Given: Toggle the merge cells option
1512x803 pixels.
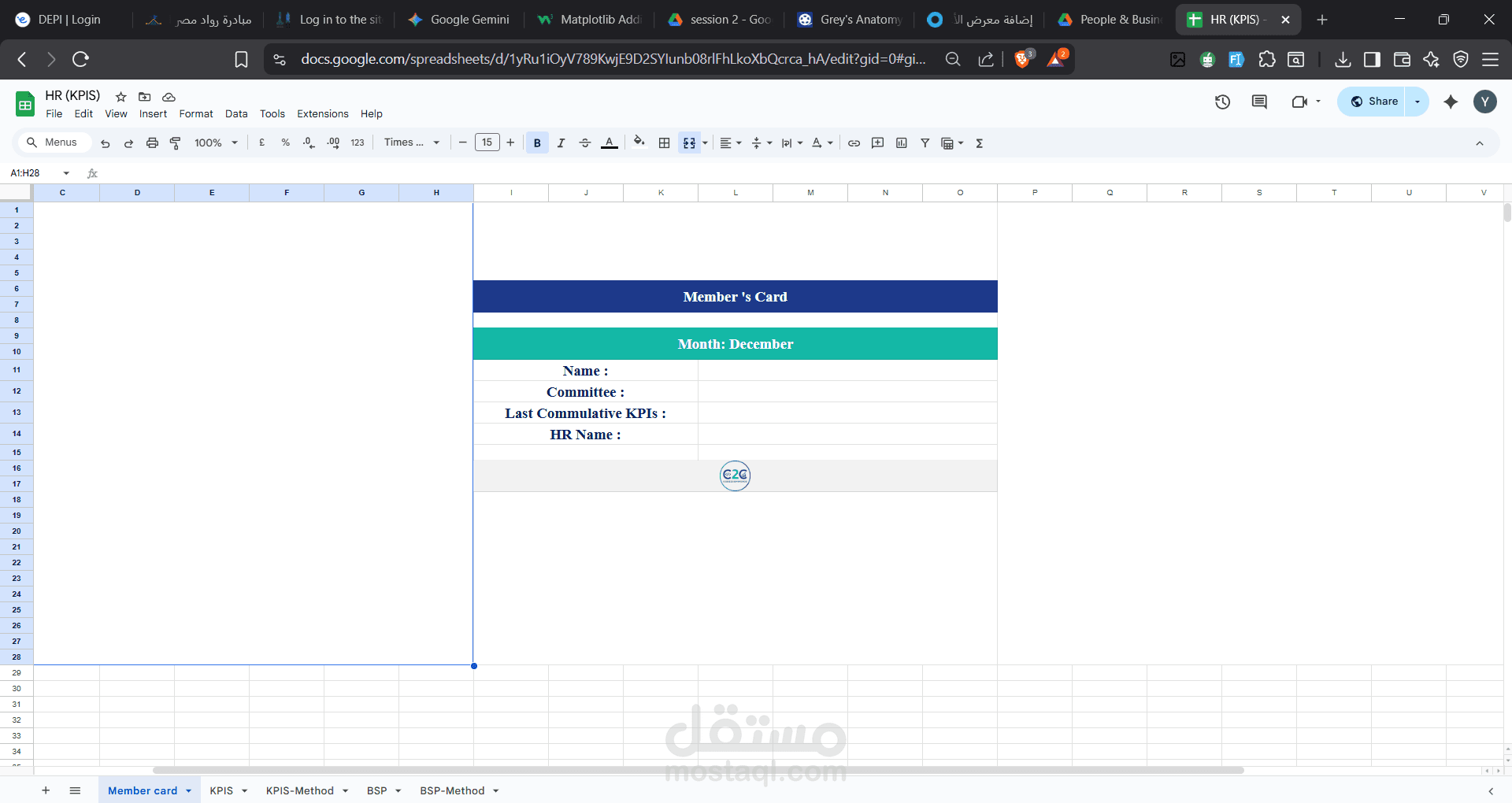Looking at the screenshot, I should [688, 142].
